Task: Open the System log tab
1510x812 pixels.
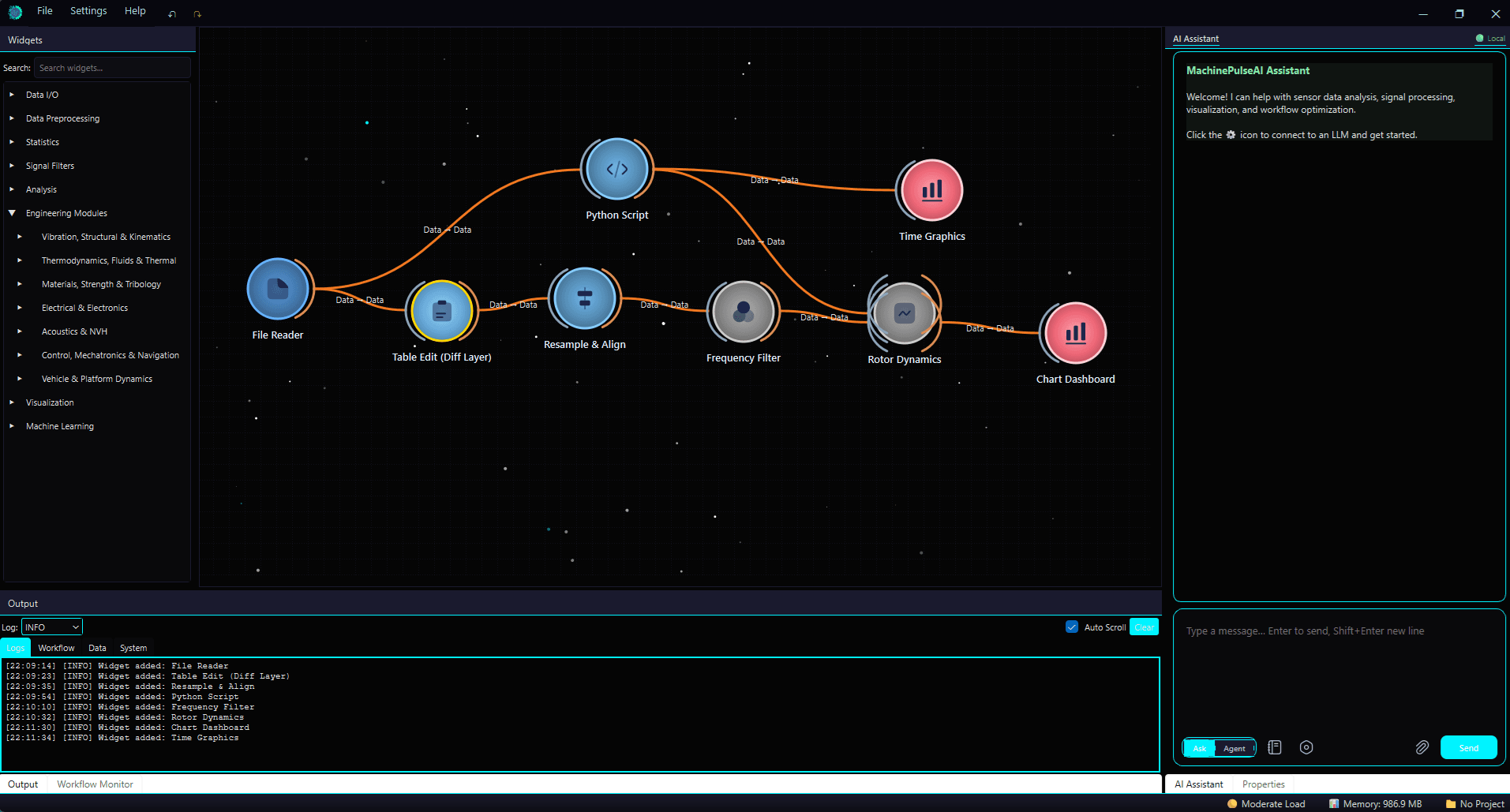Action: pyautogui.click(x=133, y=648)
